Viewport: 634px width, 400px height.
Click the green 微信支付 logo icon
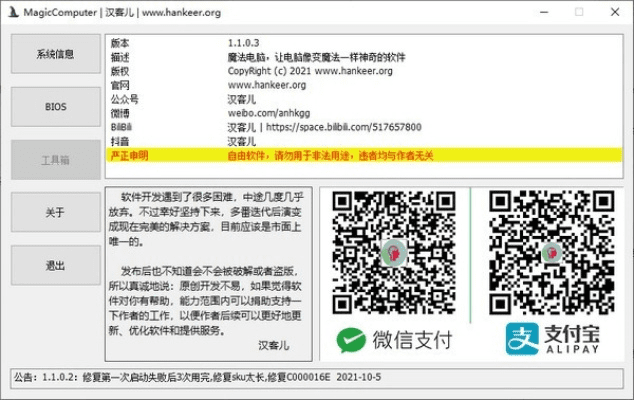(351, 340)
